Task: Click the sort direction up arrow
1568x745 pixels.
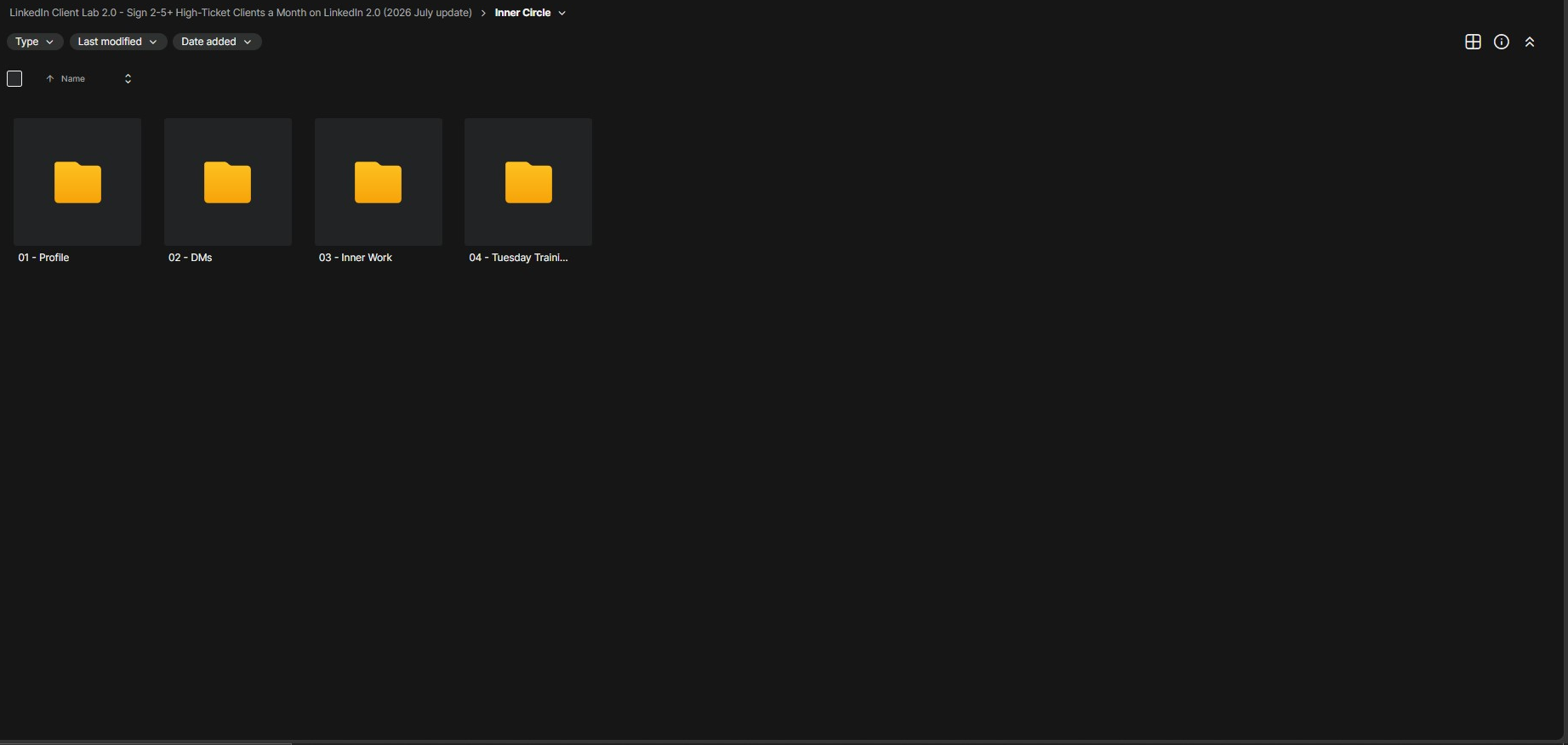Action: tap(50, 78)
